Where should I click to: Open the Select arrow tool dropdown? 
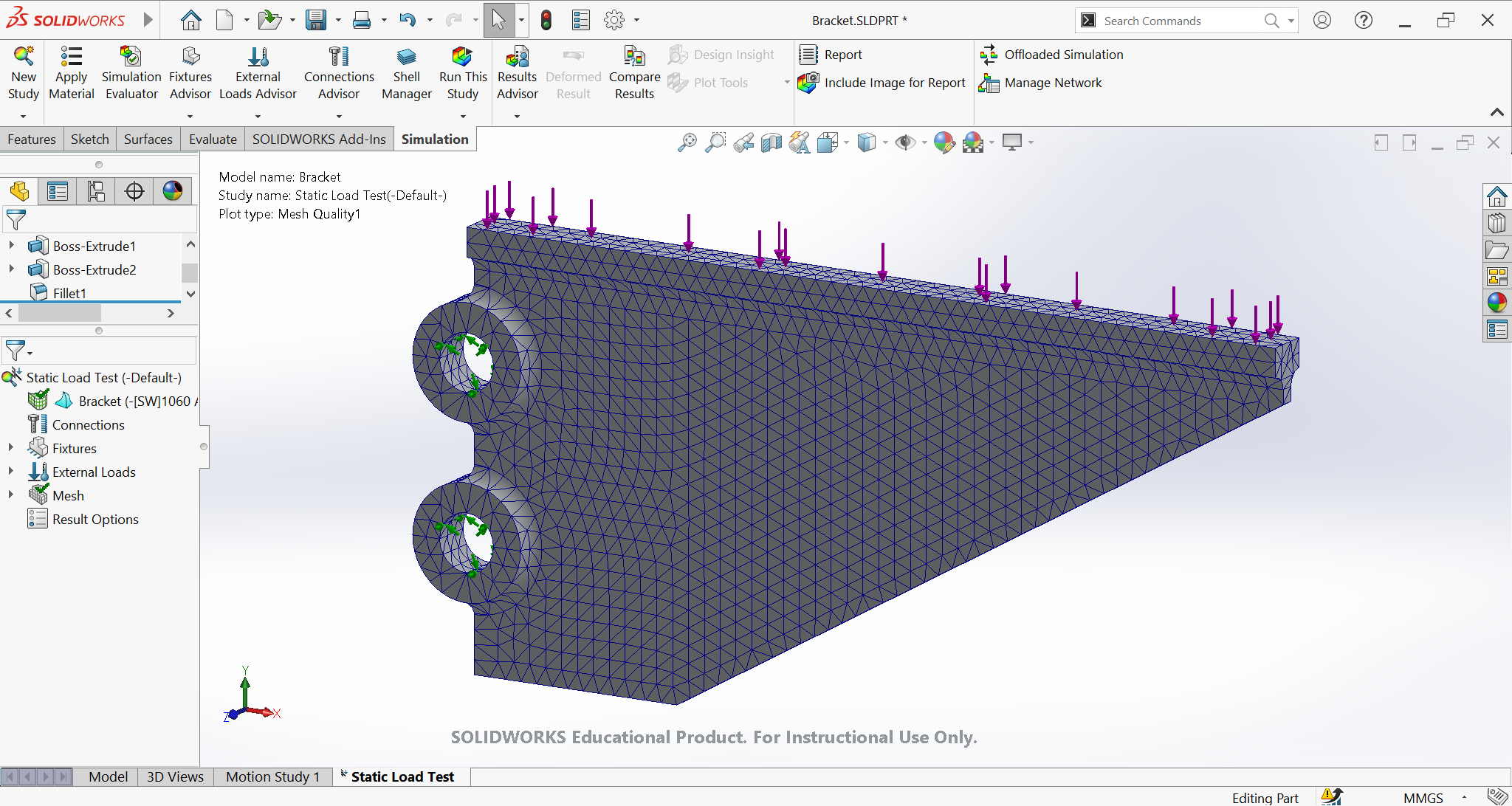coord(521,21)
